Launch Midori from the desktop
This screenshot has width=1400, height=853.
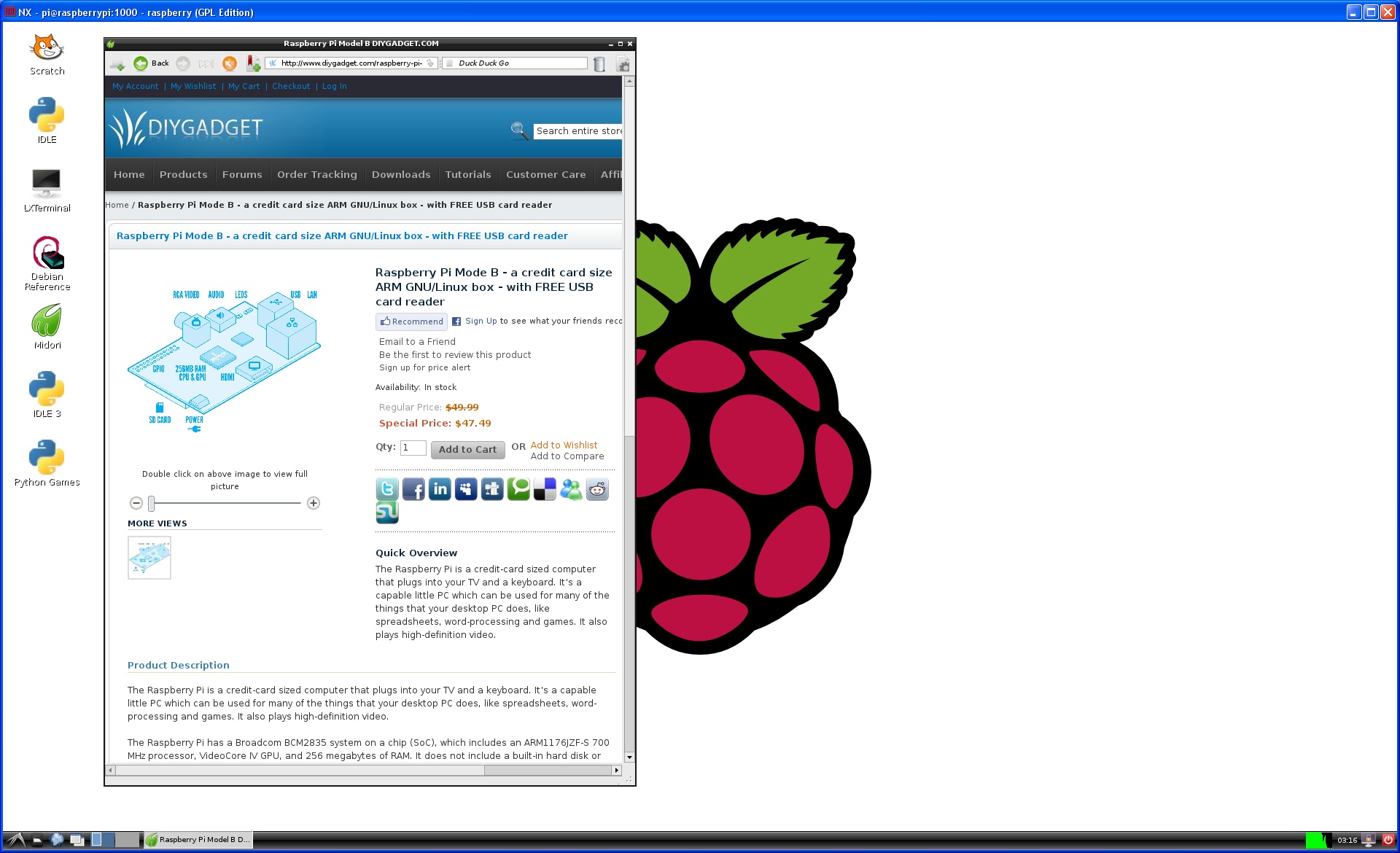tap(47, 327)
